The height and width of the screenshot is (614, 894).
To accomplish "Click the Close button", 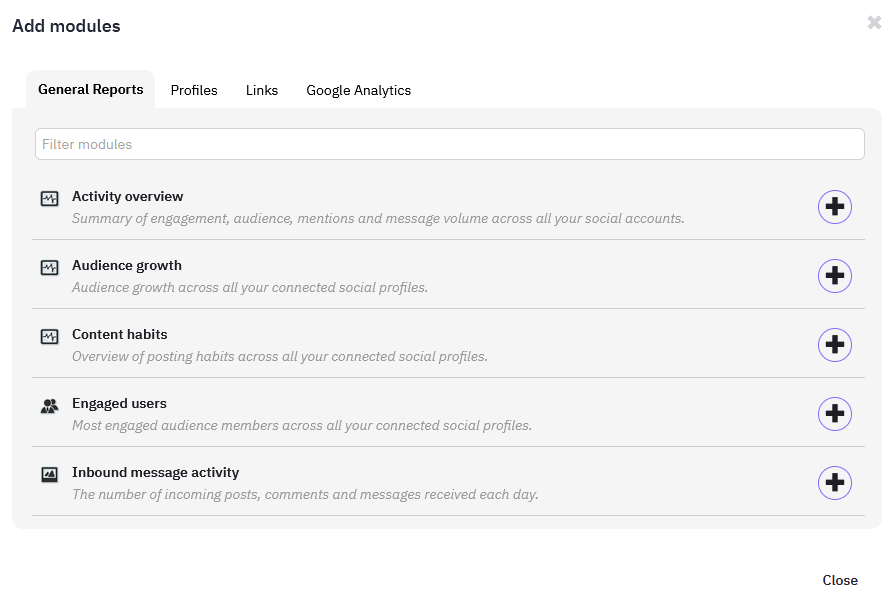I will click(840, 580).
